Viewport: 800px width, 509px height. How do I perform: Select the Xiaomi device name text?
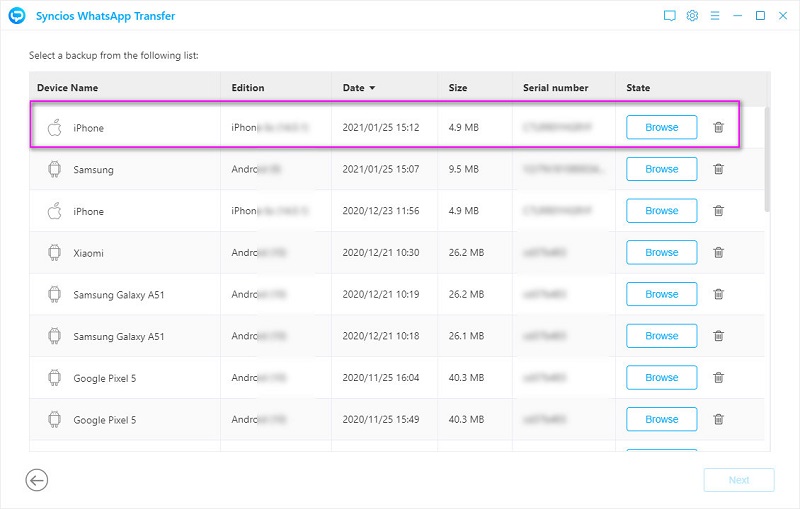click(88, 253)
